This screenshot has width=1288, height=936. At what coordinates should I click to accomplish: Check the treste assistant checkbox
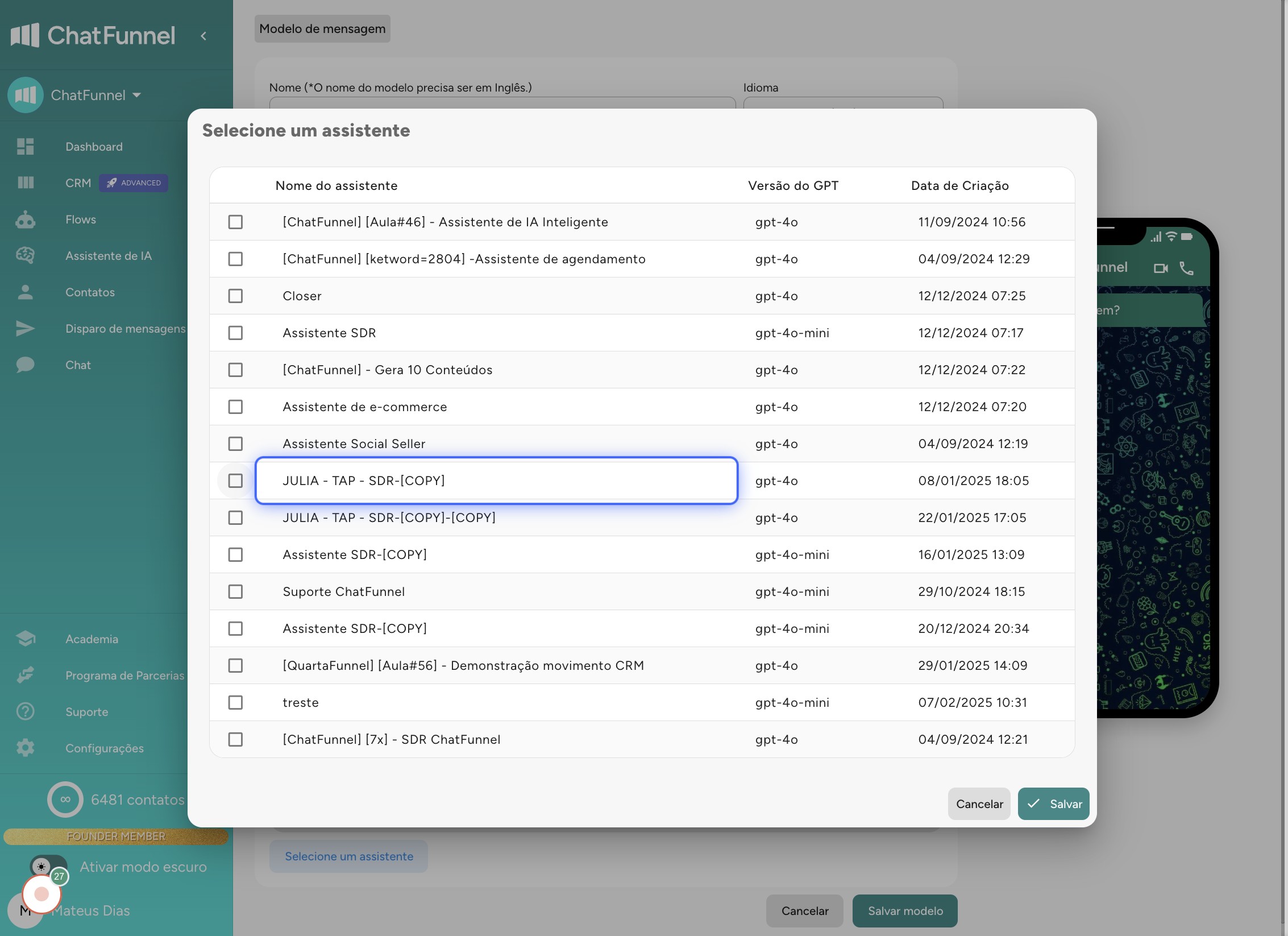coord(235,702)
